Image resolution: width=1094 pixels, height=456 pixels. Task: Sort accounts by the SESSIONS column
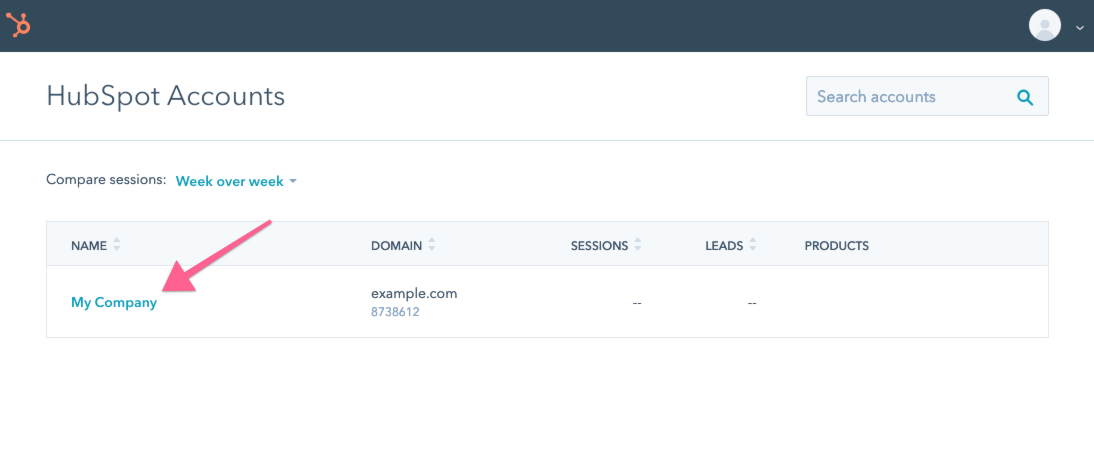[x=606, y=245]
